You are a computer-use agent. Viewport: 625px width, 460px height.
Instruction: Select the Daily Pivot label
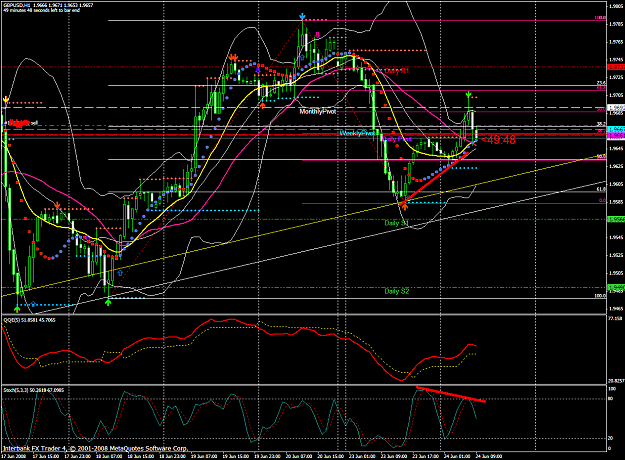pyautogui.click(x=397, y=139)
